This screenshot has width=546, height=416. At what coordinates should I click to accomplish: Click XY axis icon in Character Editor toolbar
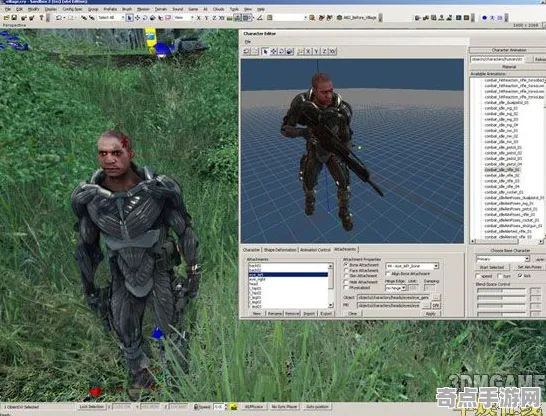tap(333, 52)
